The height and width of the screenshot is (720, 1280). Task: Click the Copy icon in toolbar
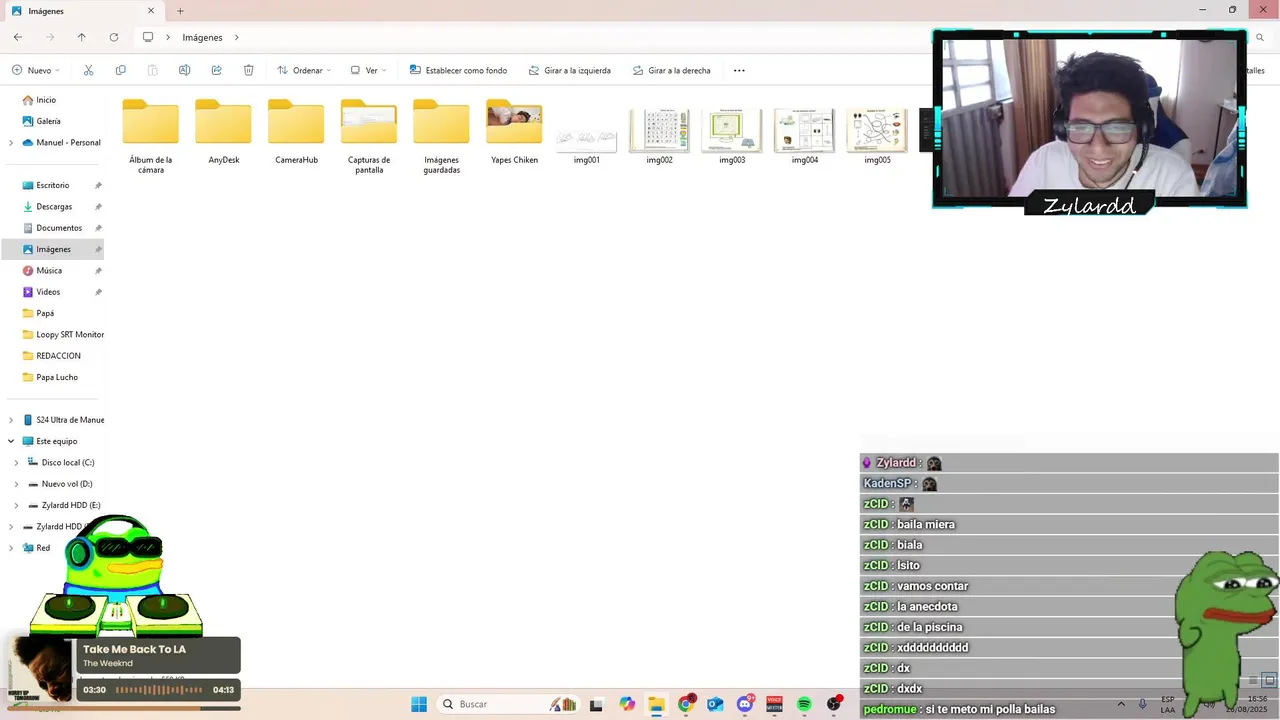click(x=121, y=70)
